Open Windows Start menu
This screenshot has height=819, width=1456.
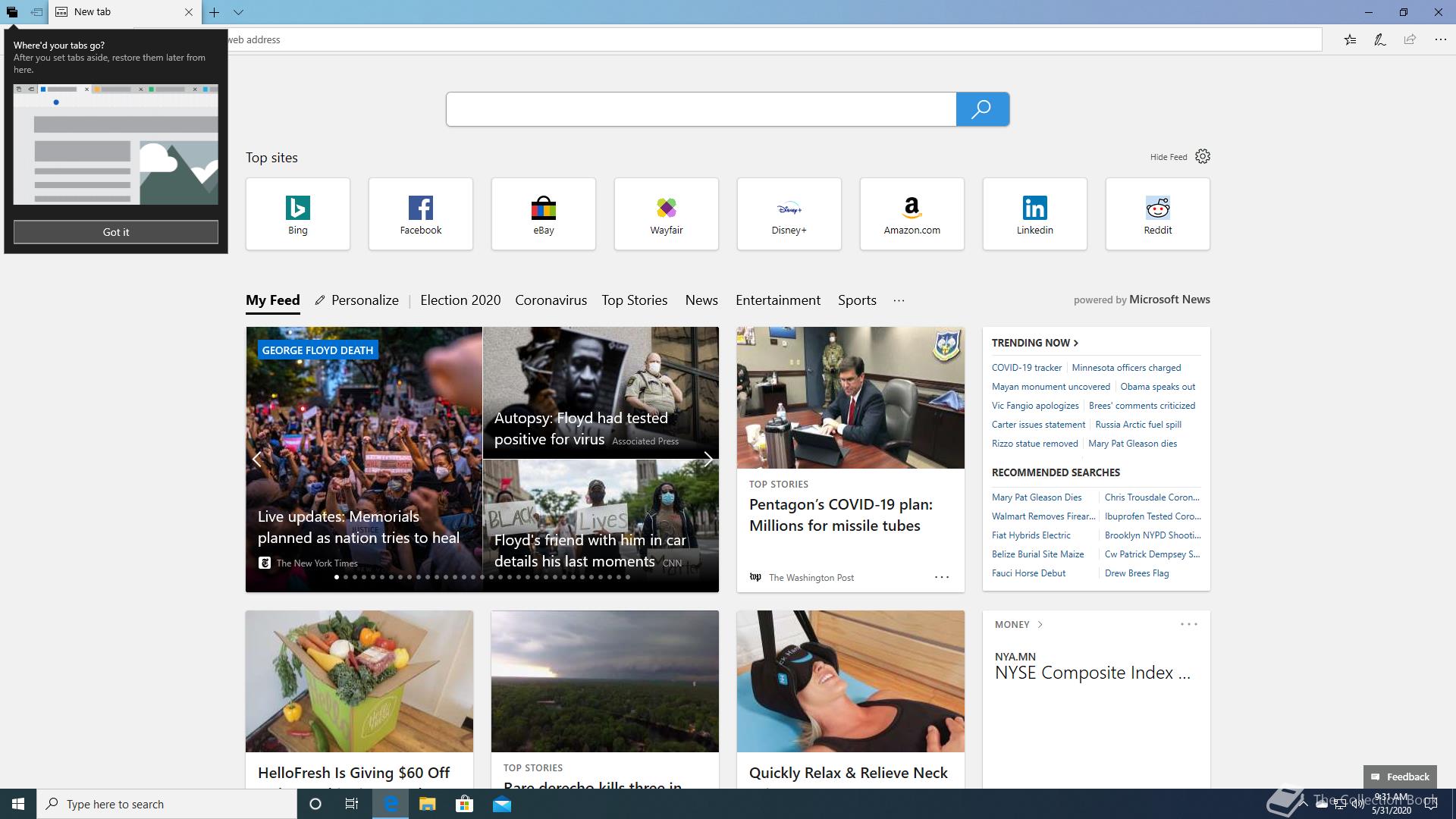(18, 804)
